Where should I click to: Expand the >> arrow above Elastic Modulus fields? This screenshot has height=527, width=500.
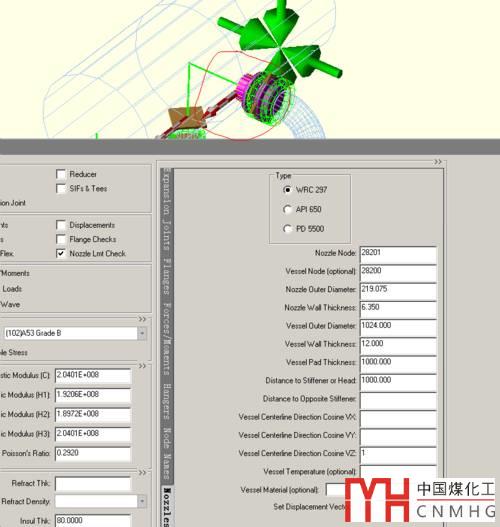tap(142, 366)
